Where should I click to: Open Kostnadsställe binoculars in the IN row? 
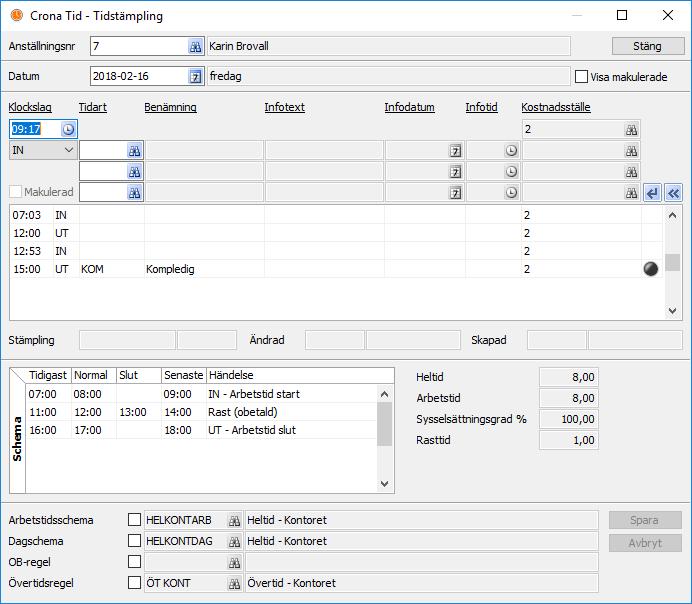coord(631,150)
